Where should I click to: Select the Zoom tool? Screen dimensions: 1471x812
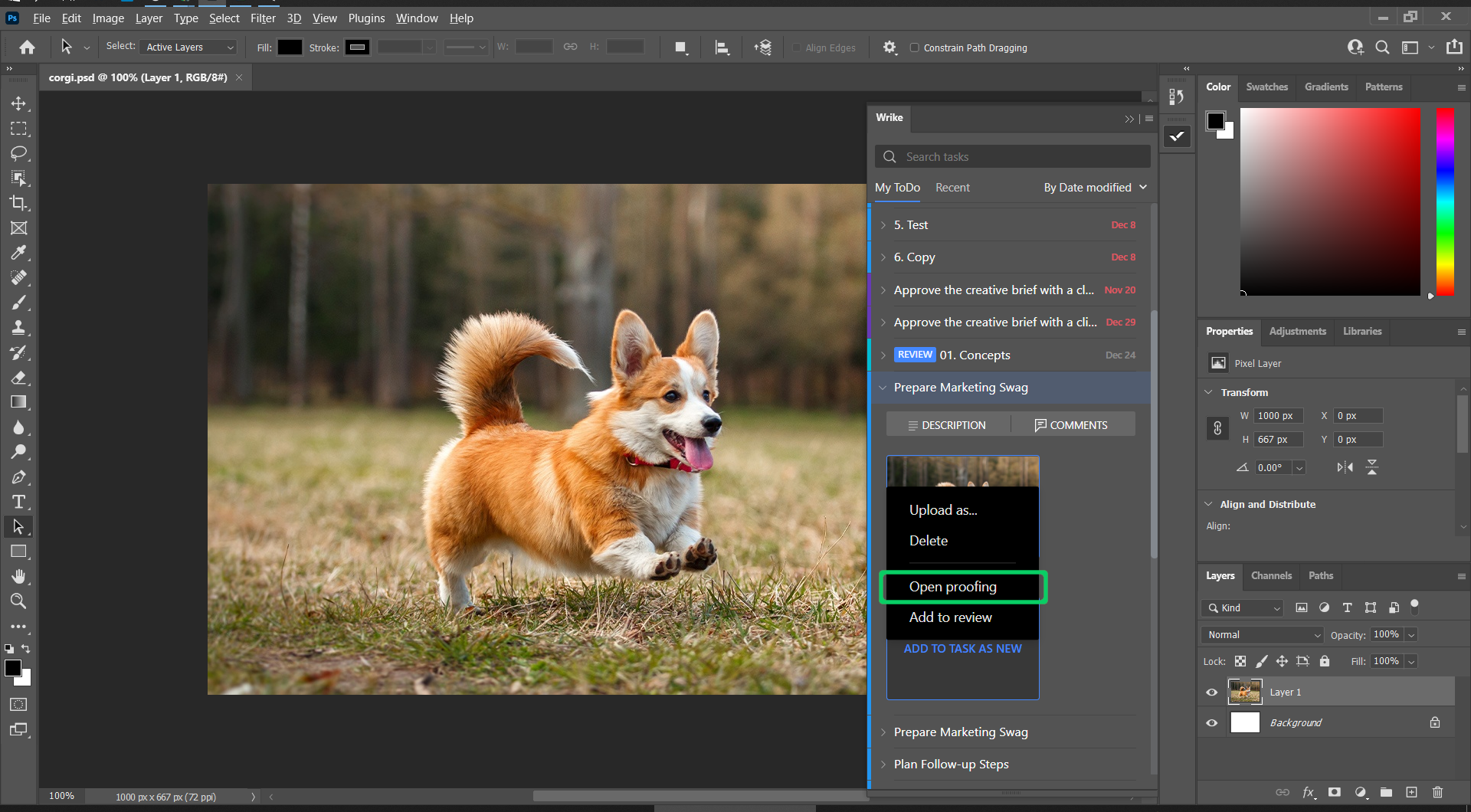coord(19,601)
